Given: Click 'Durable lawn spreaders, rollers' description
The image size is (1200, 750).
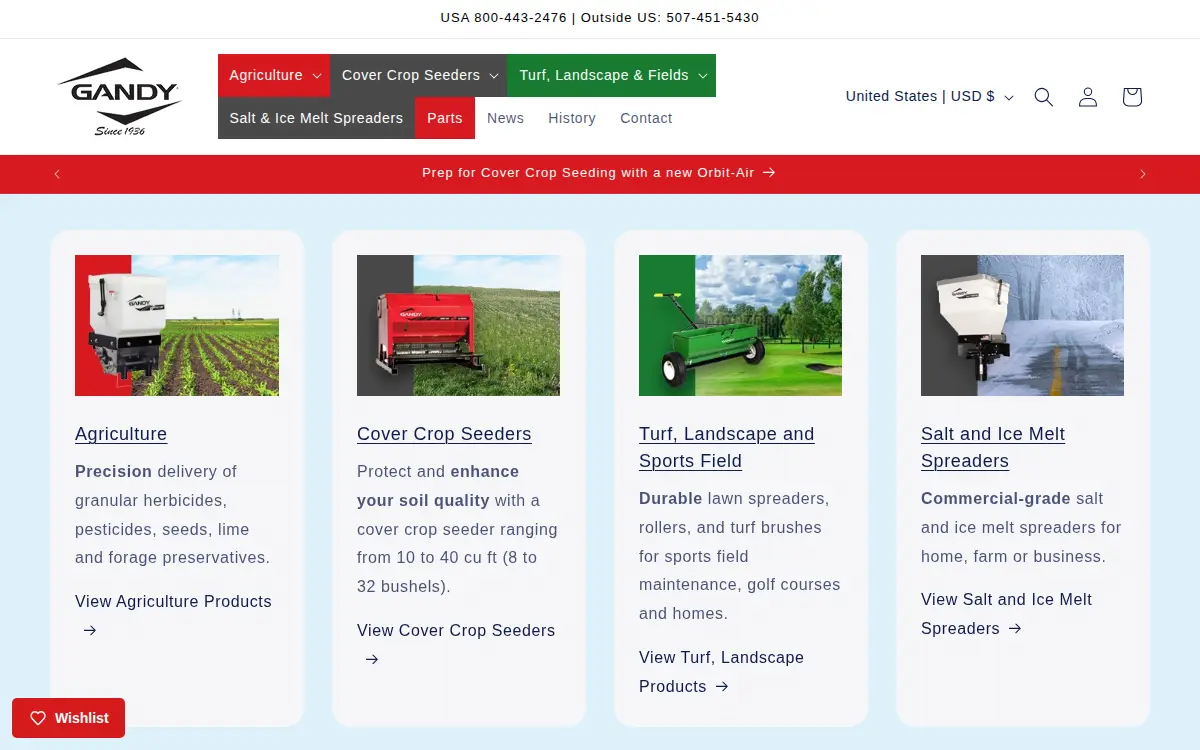Looking at the screenshot, I should click(x=740, y=556).
